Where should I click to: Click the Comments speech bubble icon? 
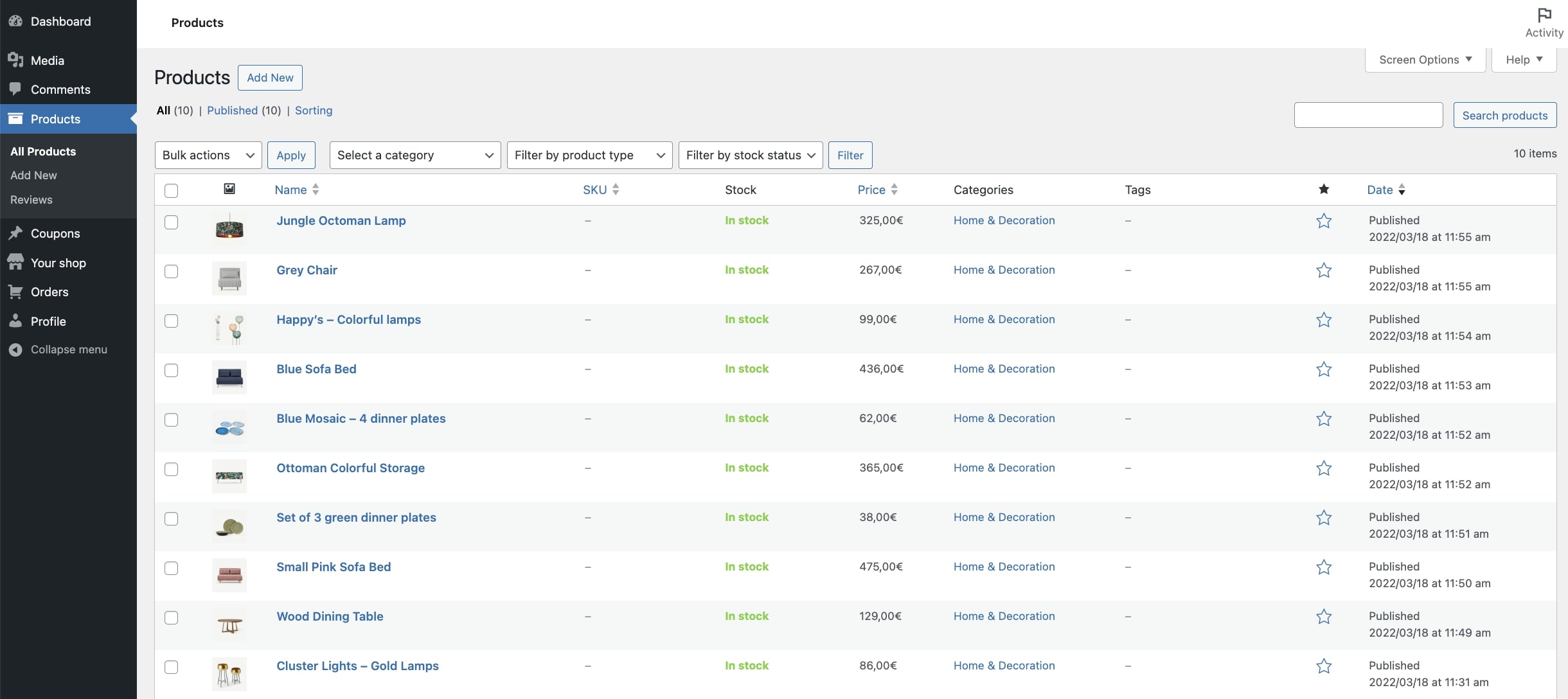click(15, 89)
